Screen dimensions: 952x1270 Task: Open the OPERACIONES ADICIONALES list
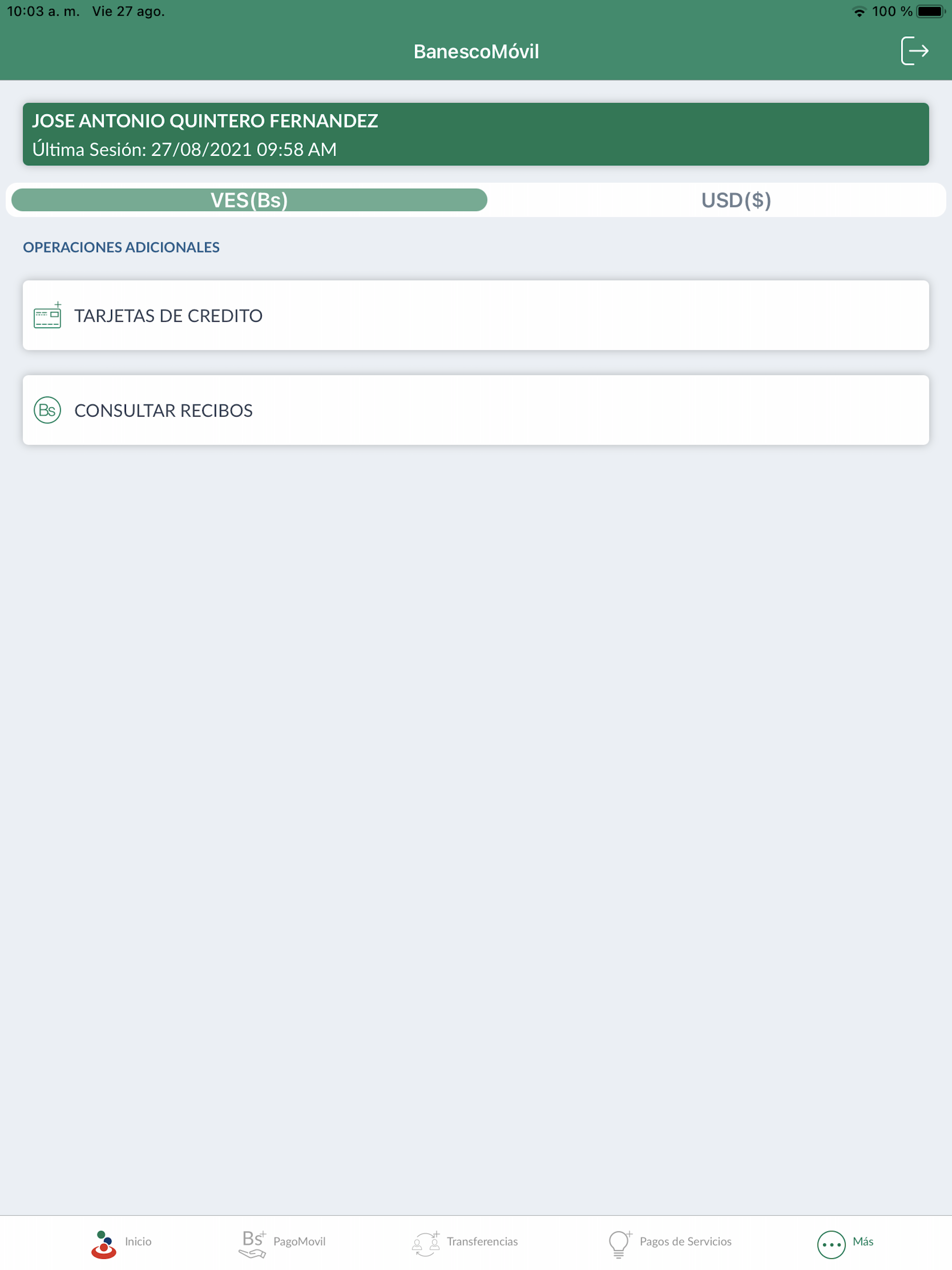(121, 247)
